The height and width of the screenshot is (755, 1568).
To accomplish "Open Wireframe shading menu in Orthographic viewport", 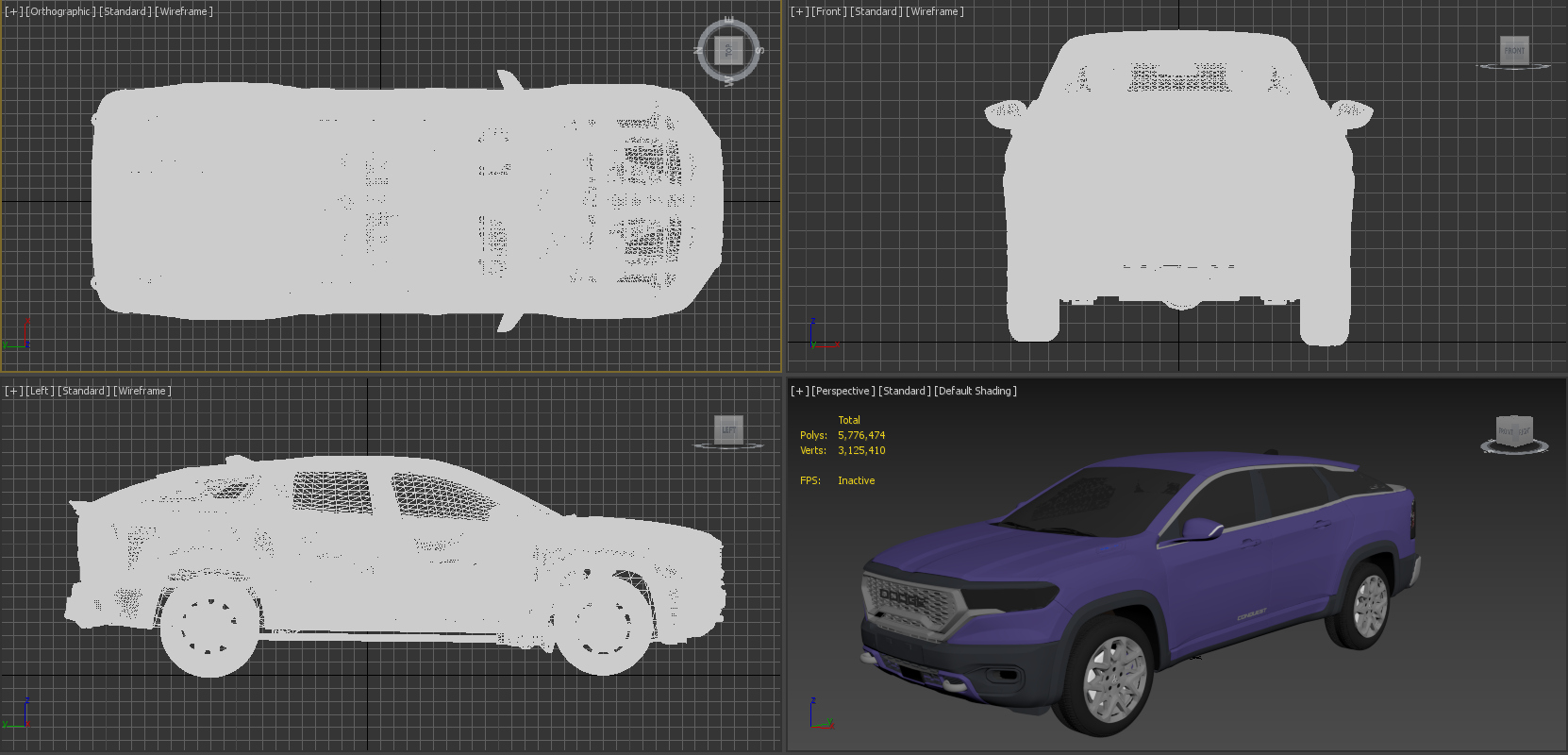I will [x=184, y=11].
